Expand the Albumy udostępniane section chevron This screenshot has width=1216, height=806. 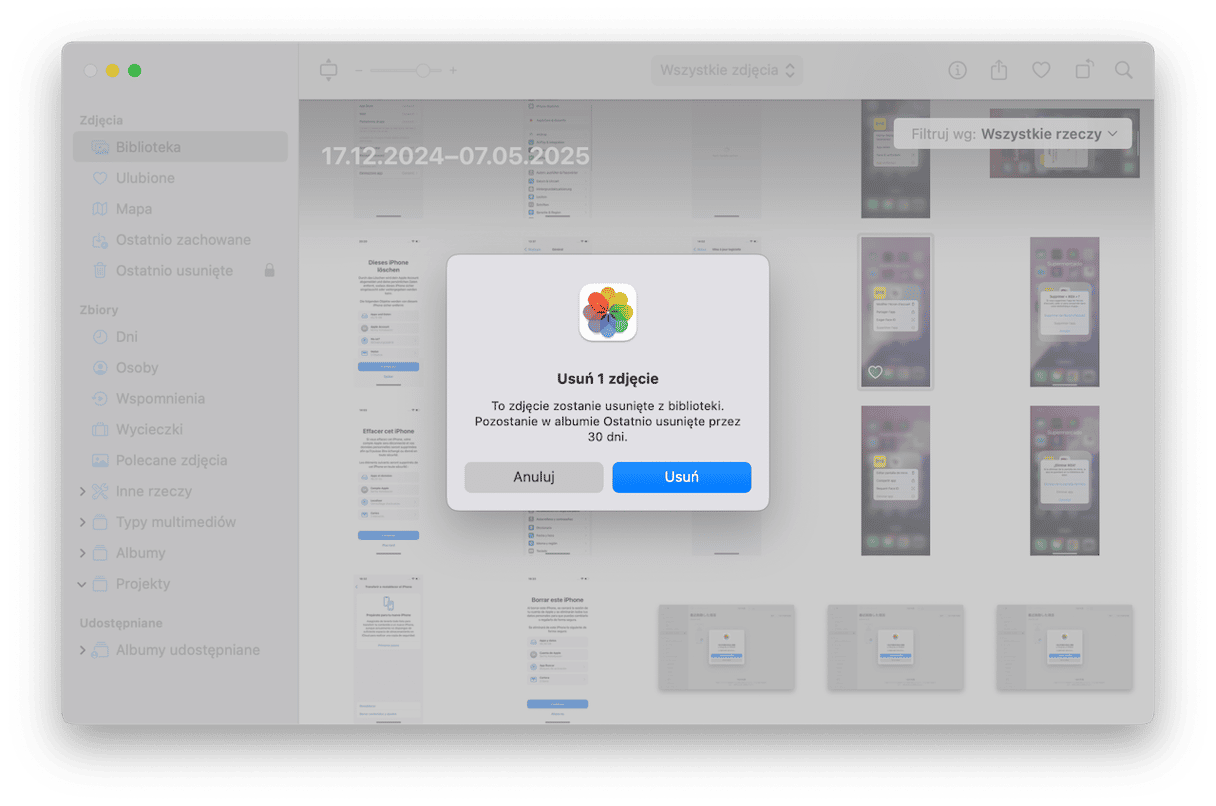pyautogui.click(x=82, y=650)
